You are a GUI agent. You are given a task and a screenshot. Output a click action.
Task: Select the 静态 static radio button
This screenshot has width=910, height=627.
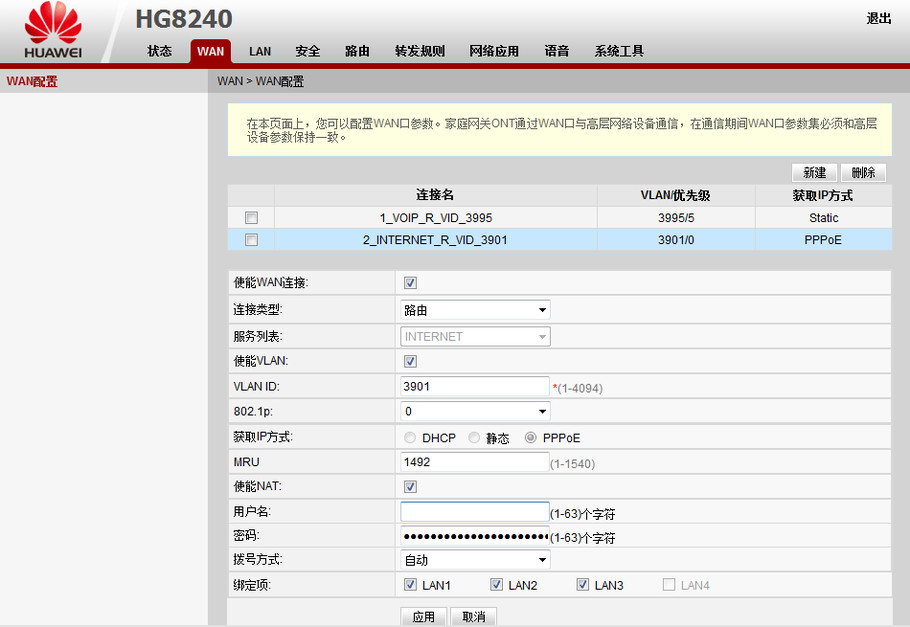click(474, 437)
